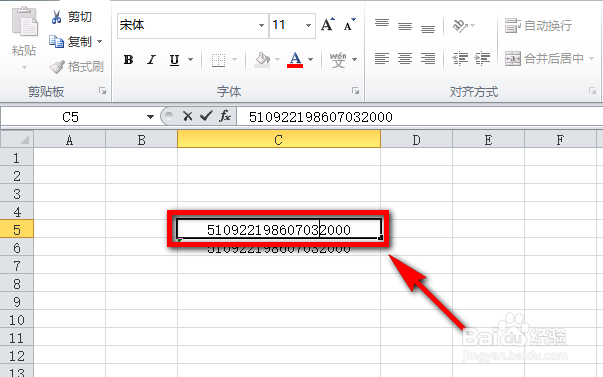Center text horizontally
Viewport: 603px width, 377px height.
coord(405,58)
